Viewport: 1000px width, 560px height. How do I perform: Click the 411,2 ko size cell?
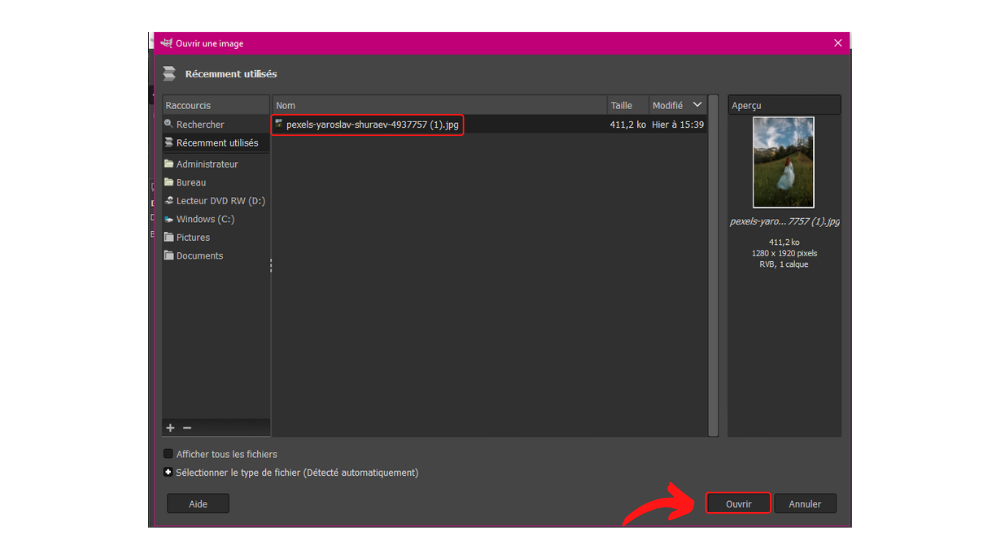pos(628,124)
